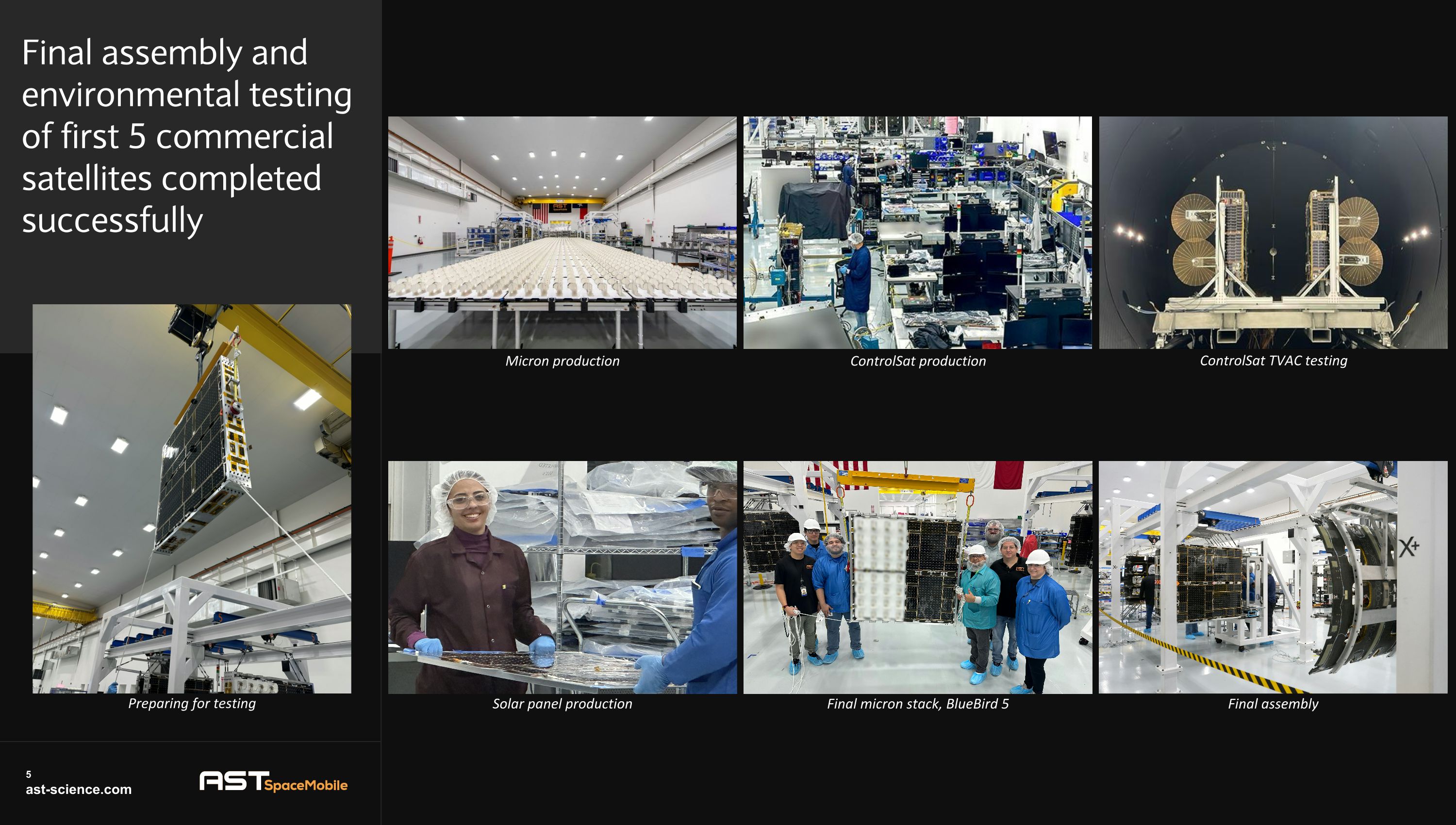1456x825 pixels.
Task: Click the orange SpaceMobile wordmark
Action: (x=306, y=785)
